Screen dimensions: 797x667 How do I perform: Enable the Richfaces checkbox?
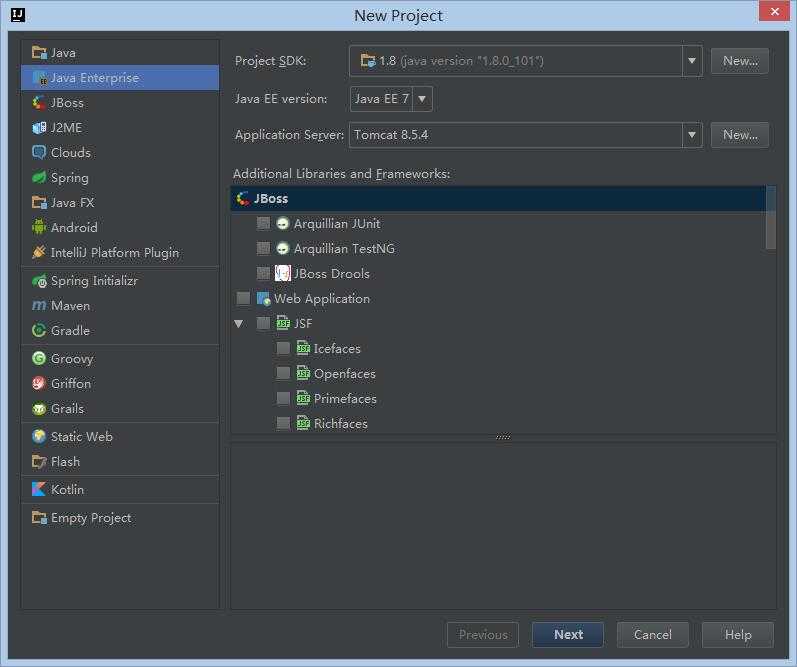(283, 423)
